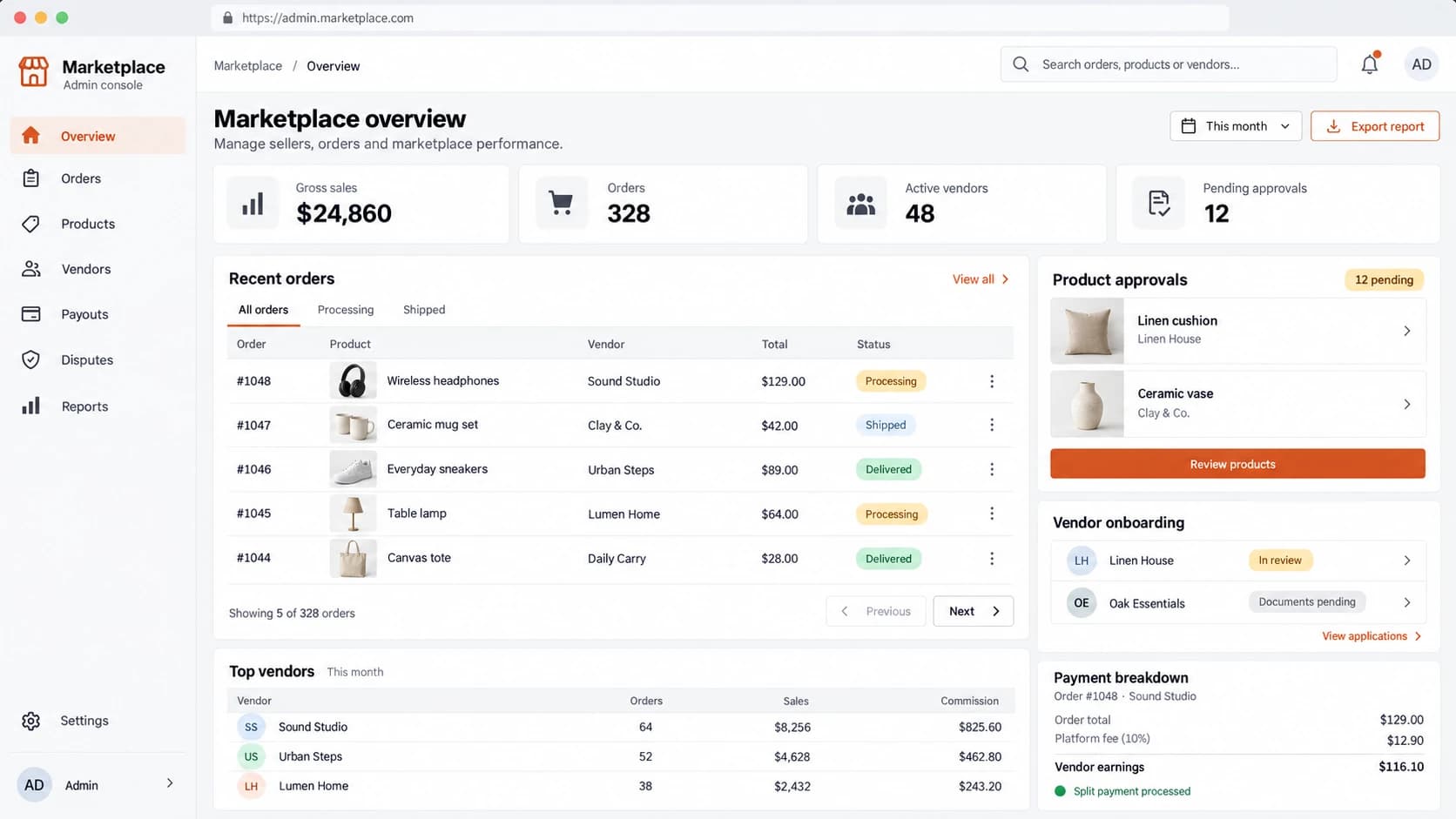Screen dimensions: 1456x819
Task: Open the This month date range dropdown
Action: tap(1236, 126)
